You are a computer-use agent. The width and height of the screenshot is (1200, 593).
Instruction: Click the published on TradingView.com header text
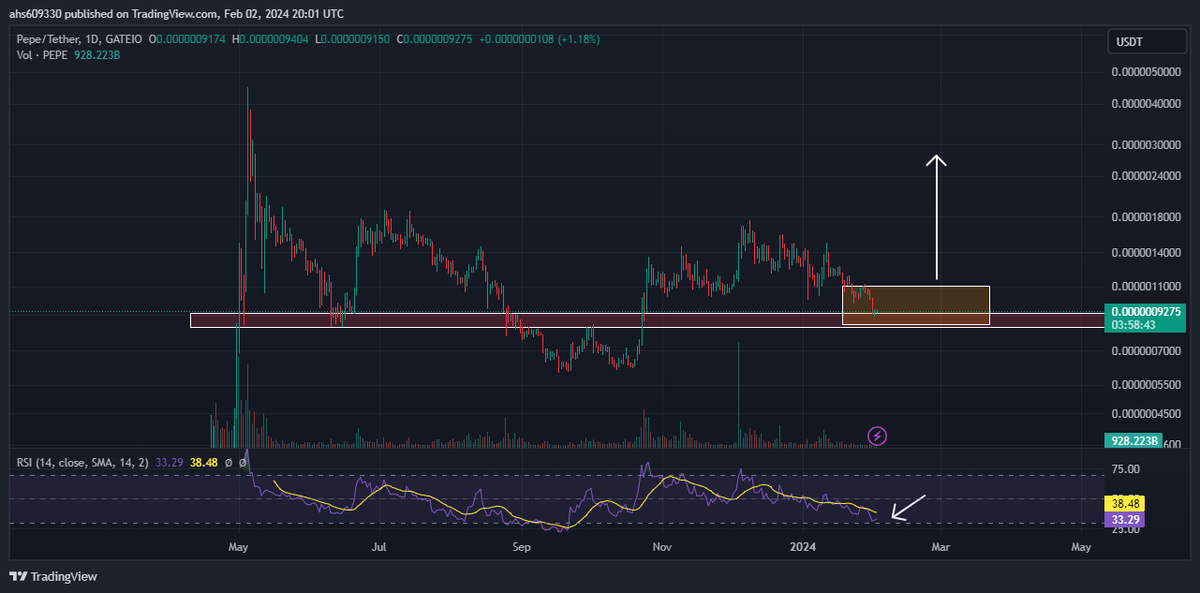180,14
